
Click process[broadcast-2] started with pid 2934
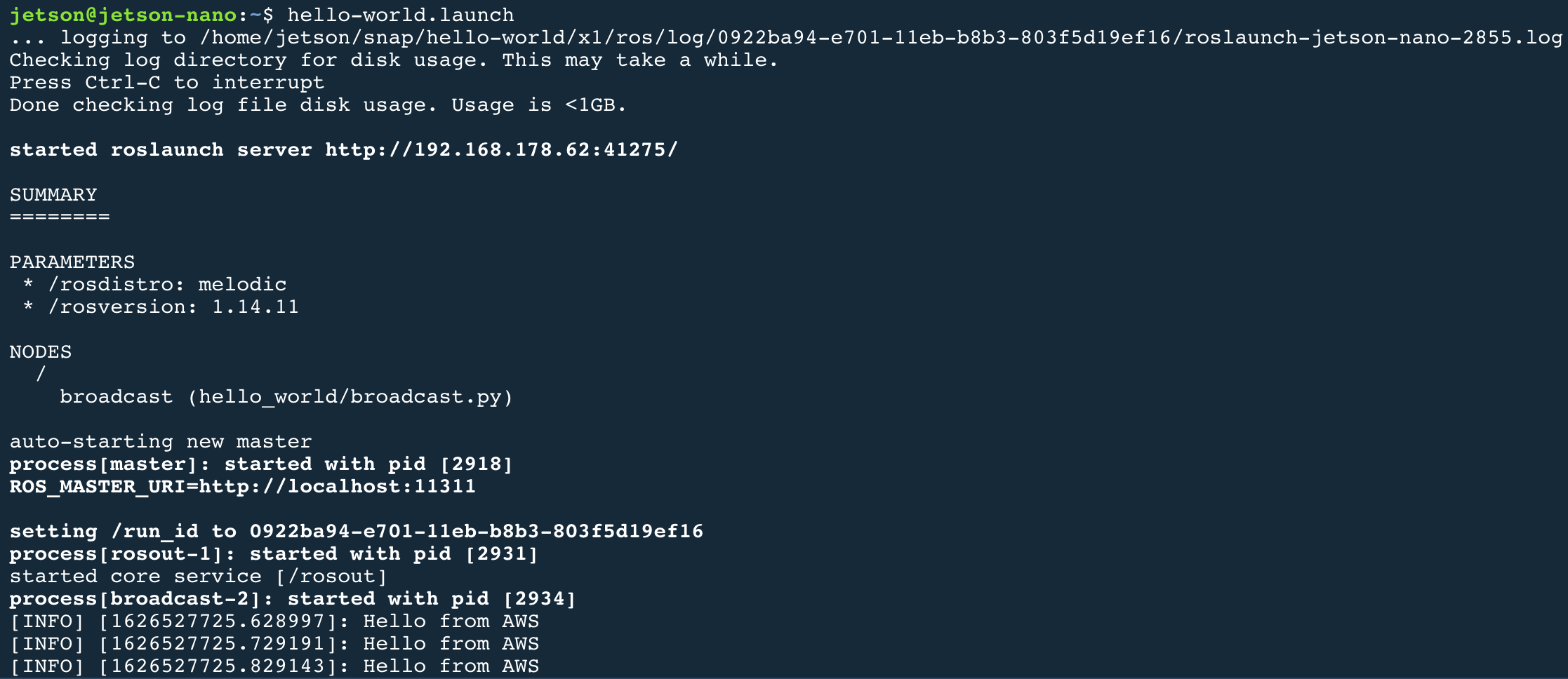pos(293,598)
